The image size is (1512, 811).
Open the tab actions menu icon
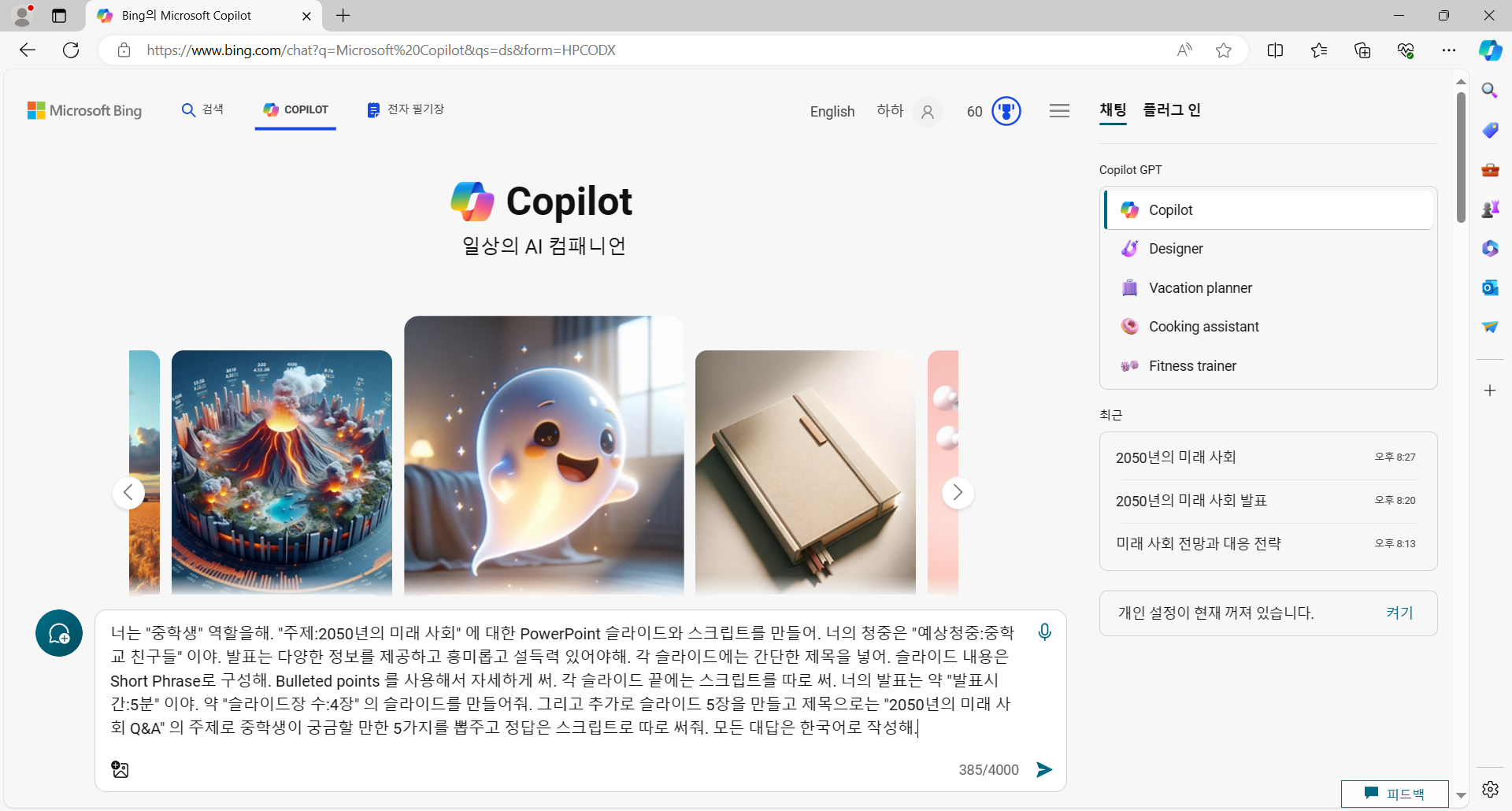(59, 16)
